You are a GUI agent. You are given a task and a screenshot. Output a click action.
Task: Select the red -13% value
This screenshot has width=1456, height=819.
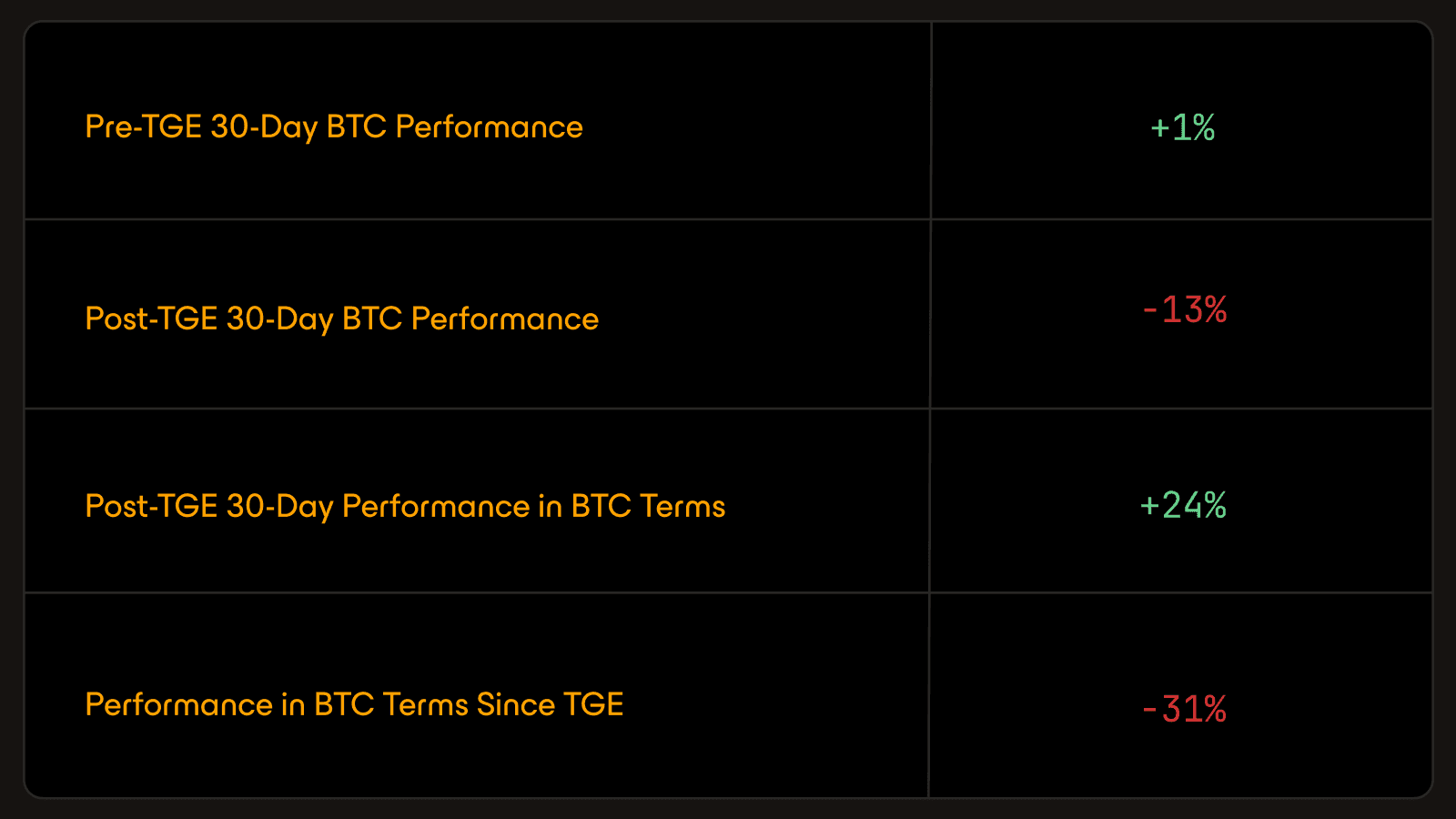coord(1185,310)
